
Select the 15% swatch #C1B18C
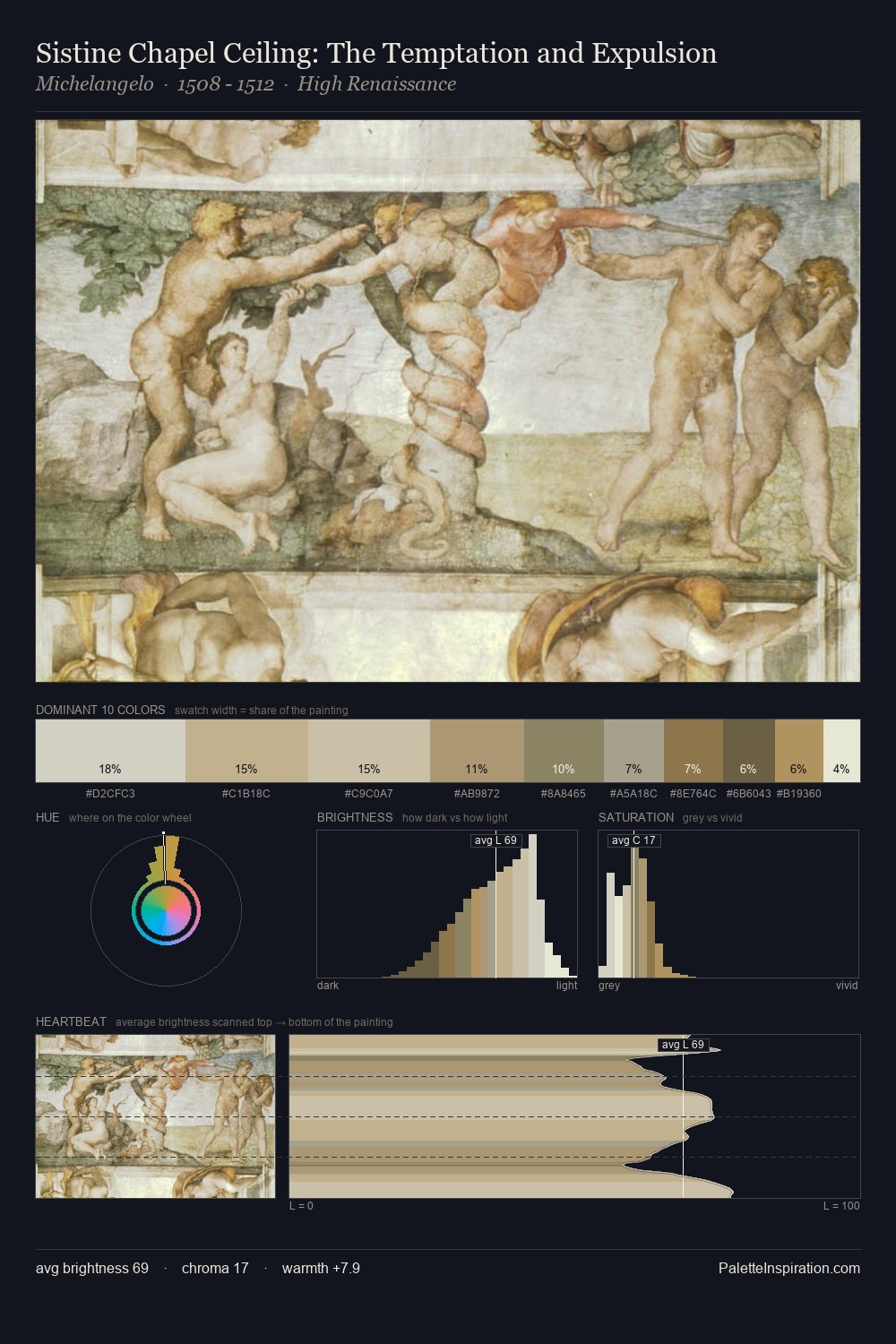246,751
